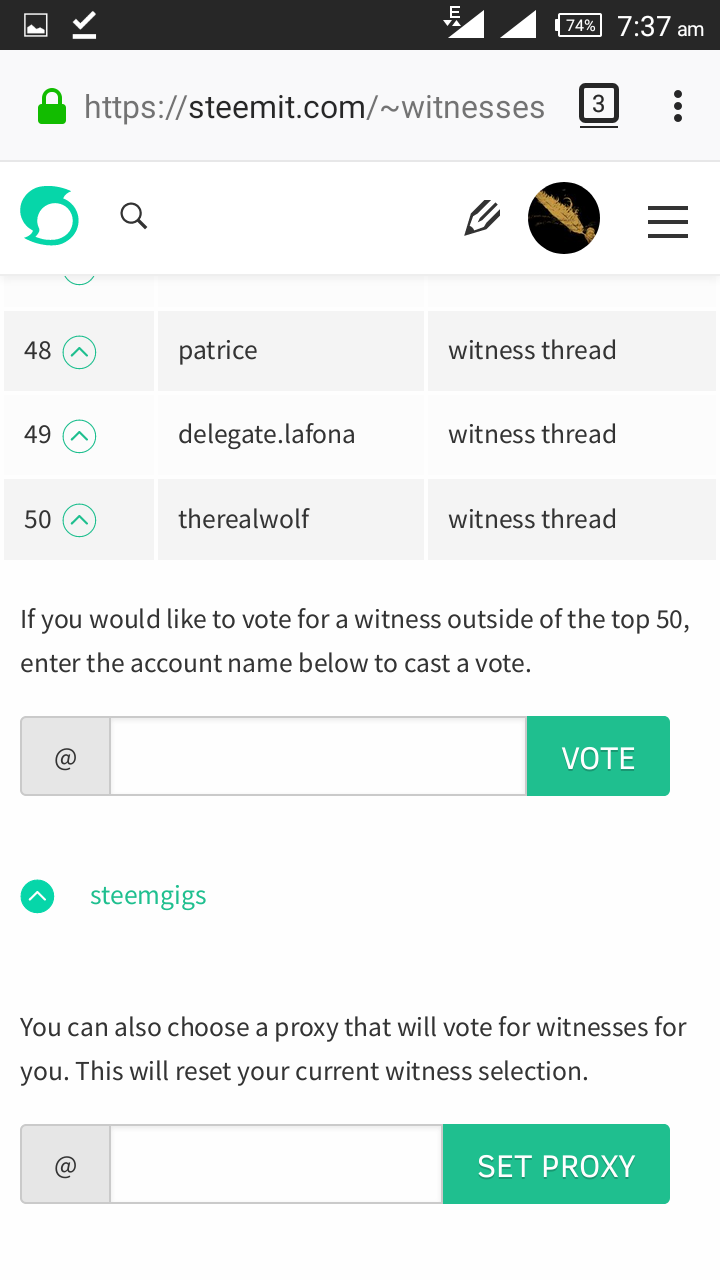Toggle upvote for witness delegate.lafona
This screenshot has width=720, height=1280.
tap(79, 436)
